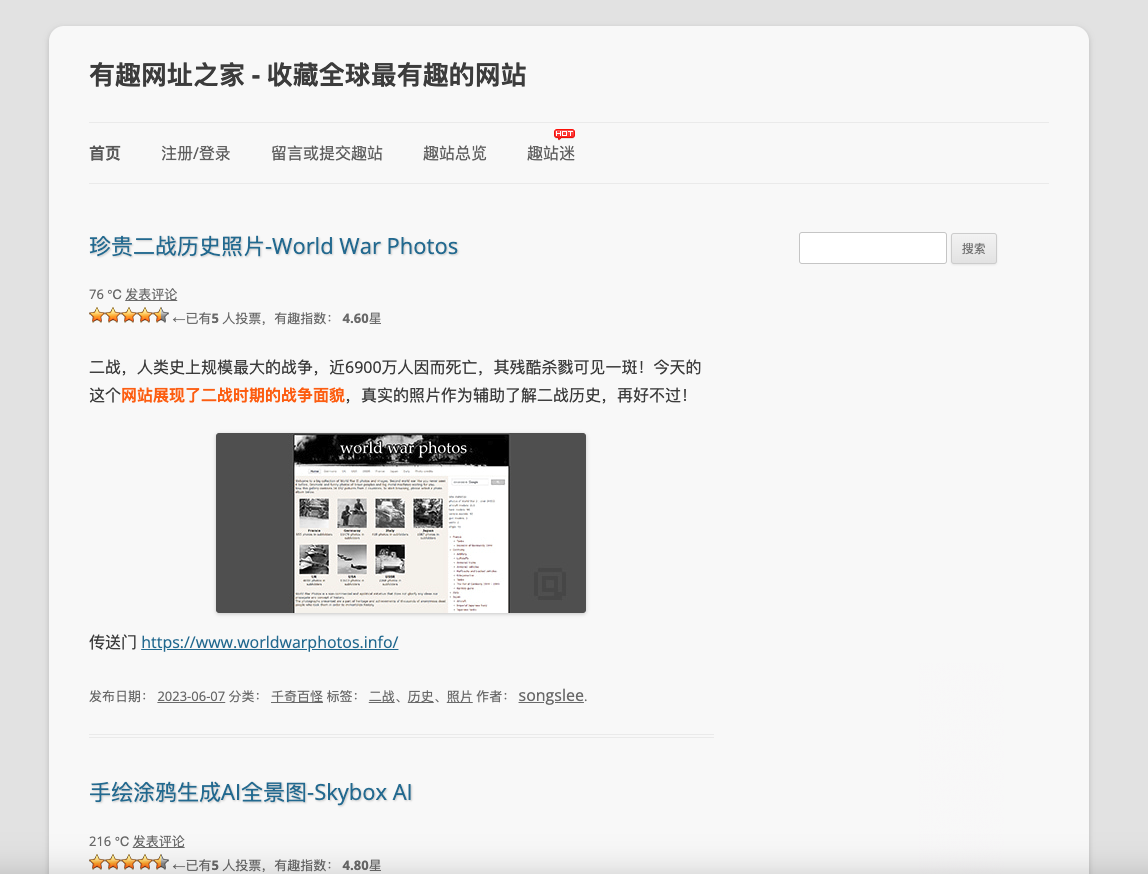The height and width of the screenshot is (874, 1148).
Task: Click the 76 °C heat text
Action: point(105,294)
